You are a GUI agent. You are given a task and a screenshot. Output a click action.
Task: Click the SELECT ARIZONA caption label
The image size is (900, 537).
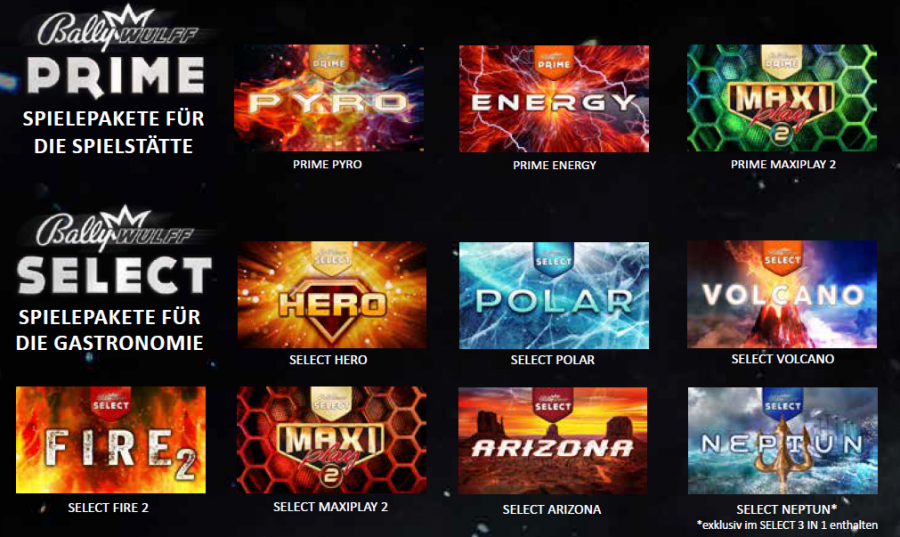coord(552,509)
